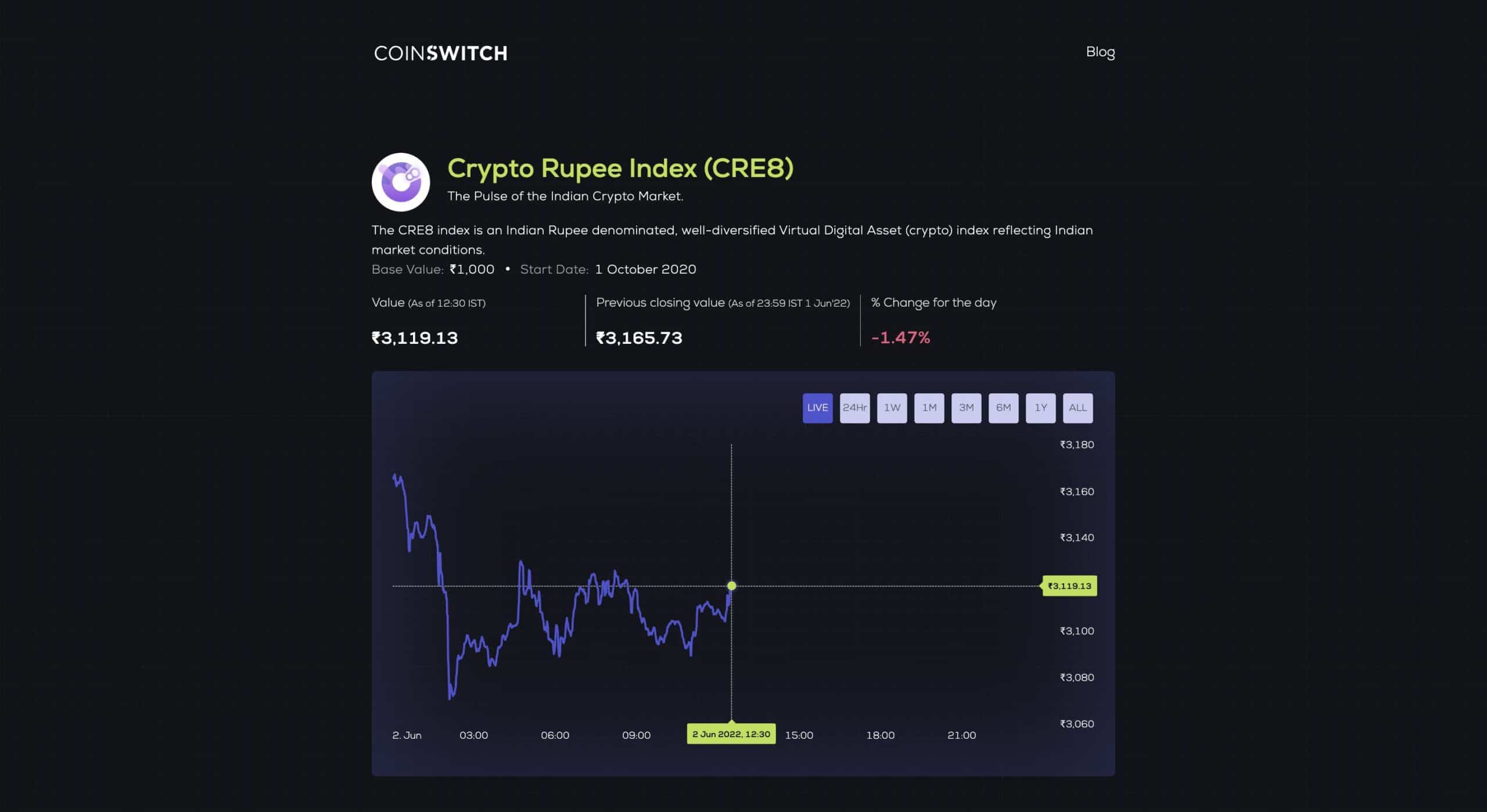Select the 3M chart timeframe
This screenshot has height=812, width=1487.
pyautogui.click(x=966, y=408)
